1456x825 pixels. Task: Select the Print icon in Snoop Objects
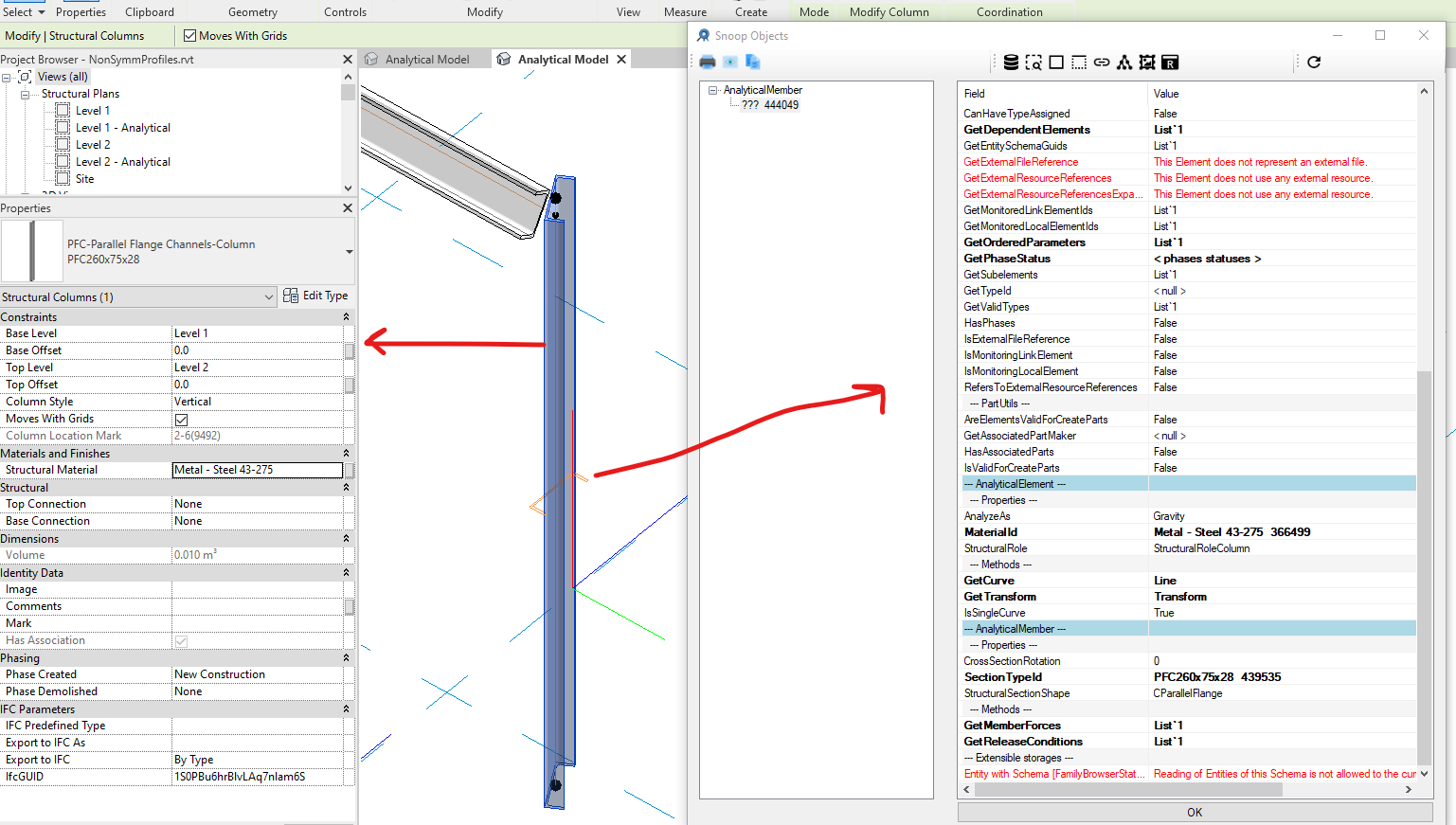coord(708,62)
